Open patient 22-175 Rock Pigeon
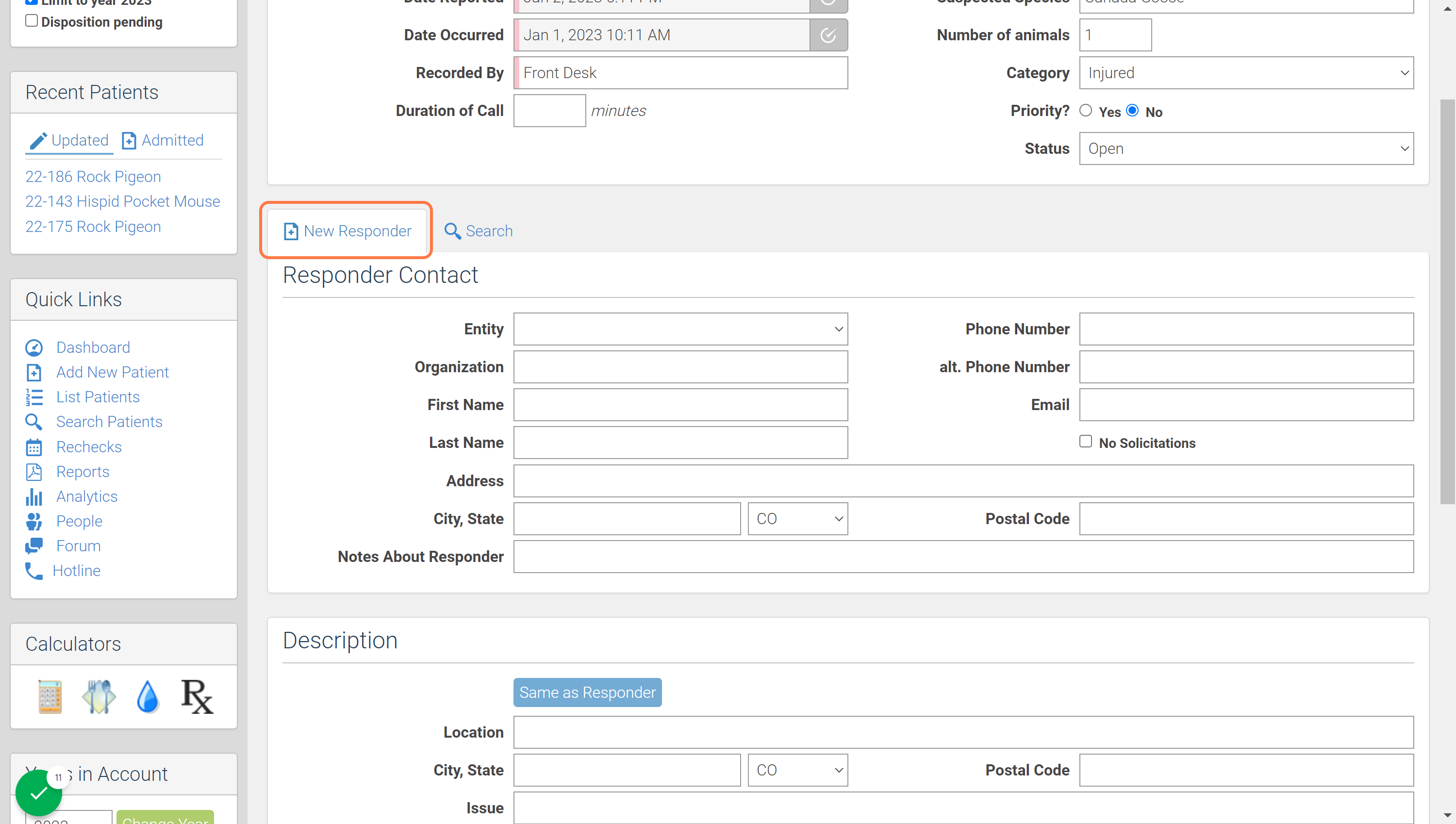The image size is (1456, 824). (x=93, y=226)
